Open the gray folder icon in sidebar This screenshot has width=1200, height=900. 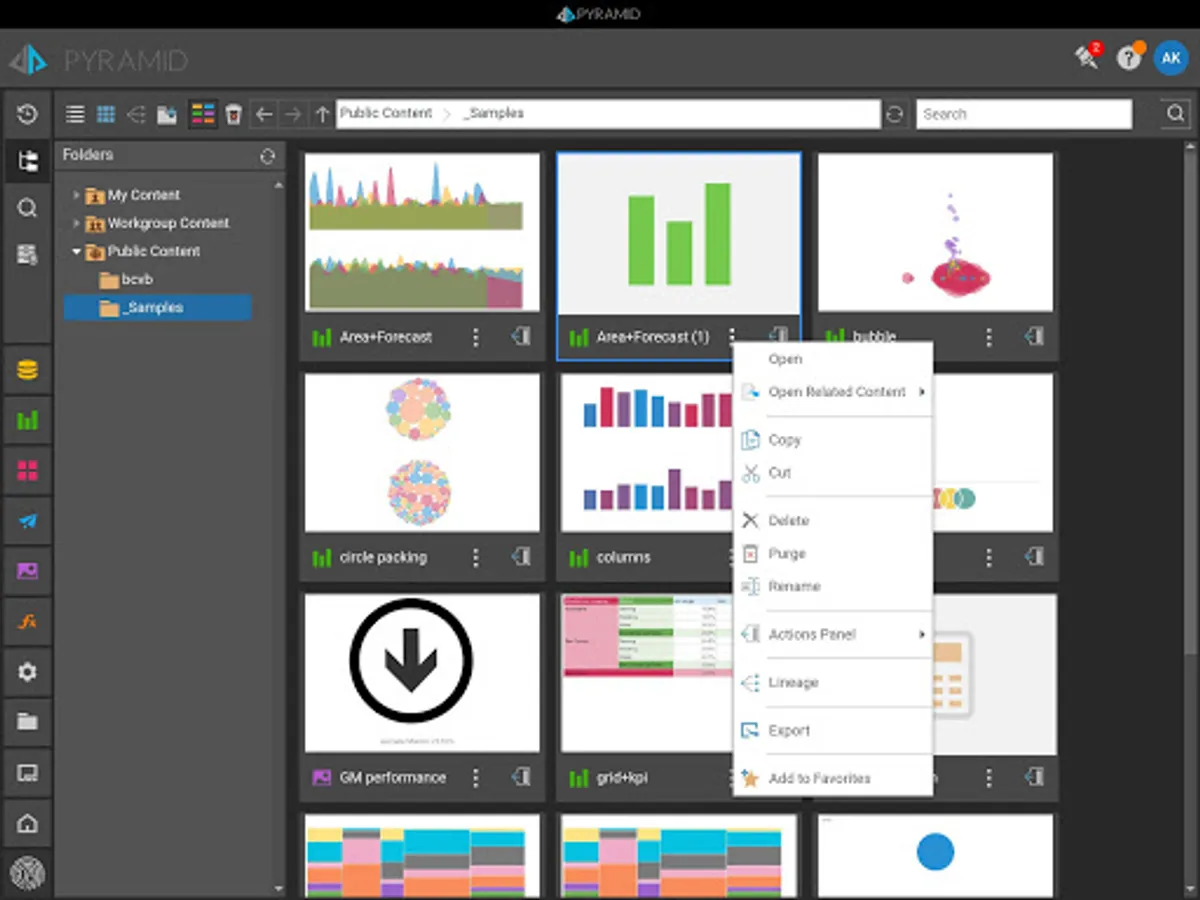pos(27,722)
